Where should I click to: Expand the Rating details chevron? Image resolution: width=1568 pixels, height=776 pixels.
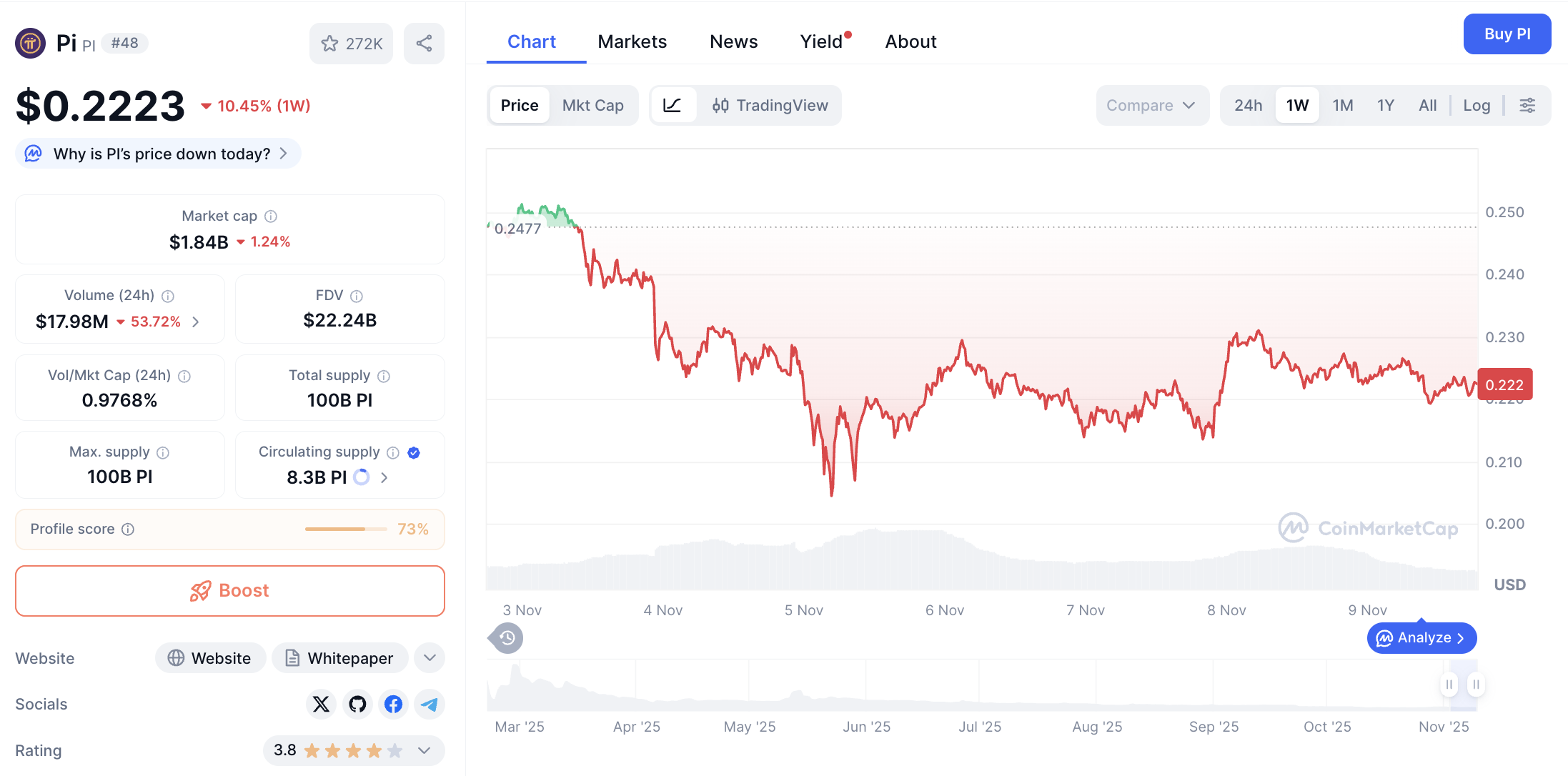(x=423, y=750)
